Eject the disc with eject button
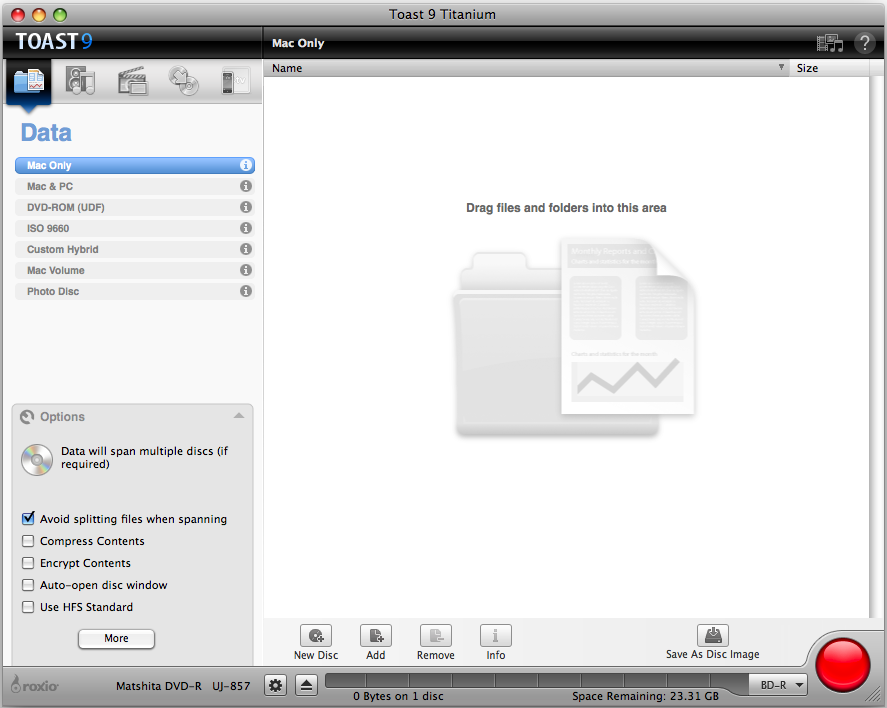The image size is (887, 708). click(307, 686)
